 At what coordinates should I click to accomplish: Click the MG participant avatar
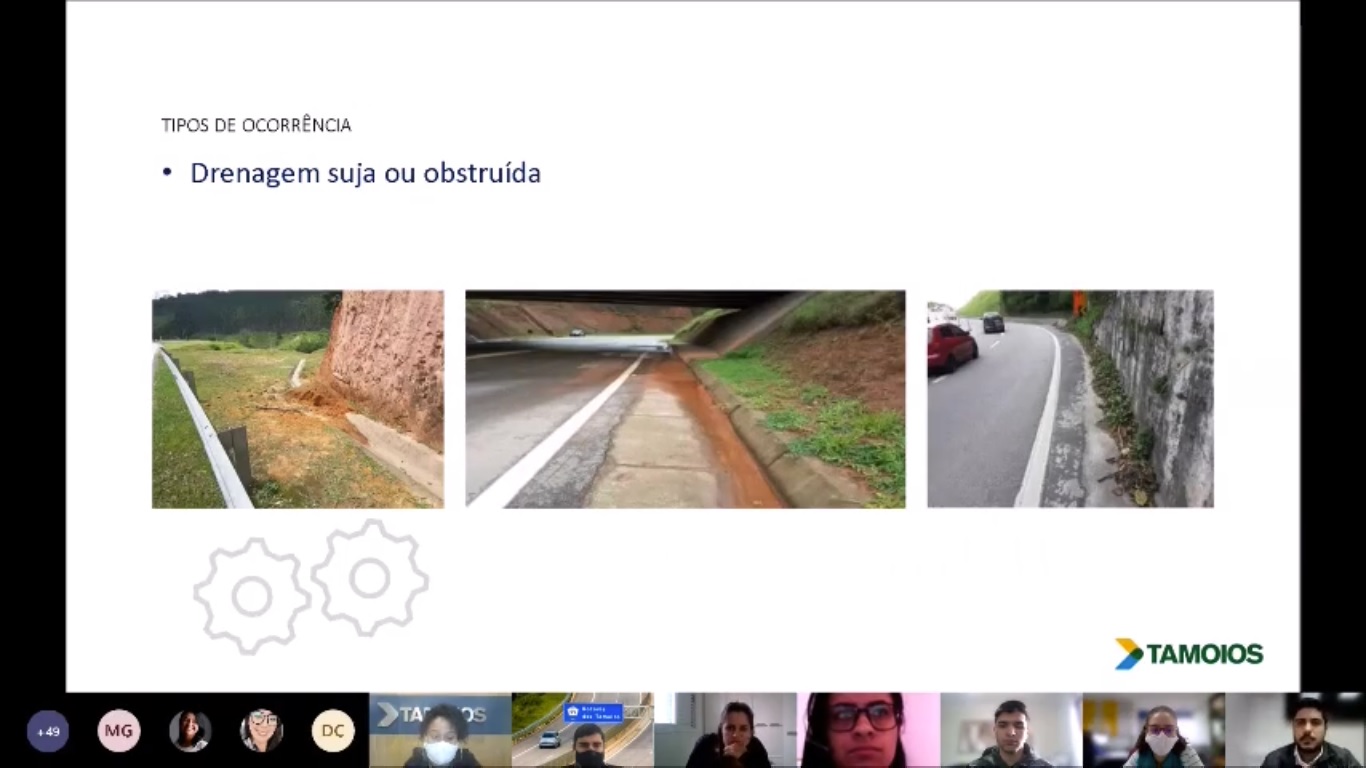118,731
